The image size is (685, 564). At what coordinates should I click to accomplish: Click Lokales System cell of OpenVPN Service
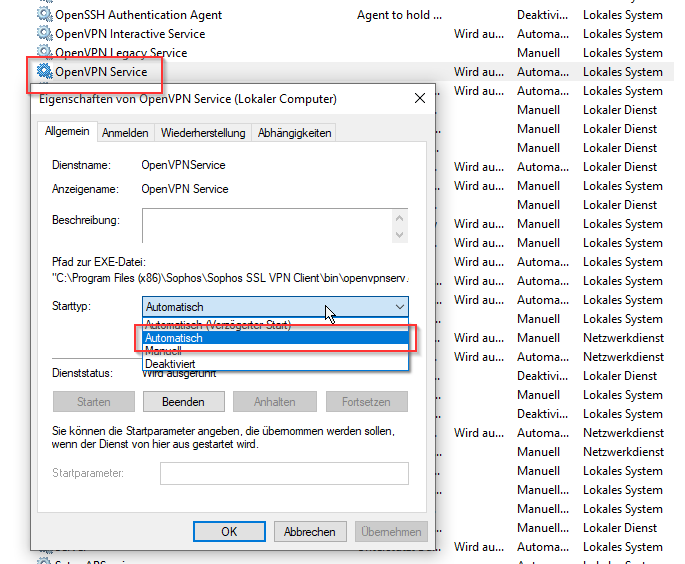pyautogui.click(x=623, y=72)
